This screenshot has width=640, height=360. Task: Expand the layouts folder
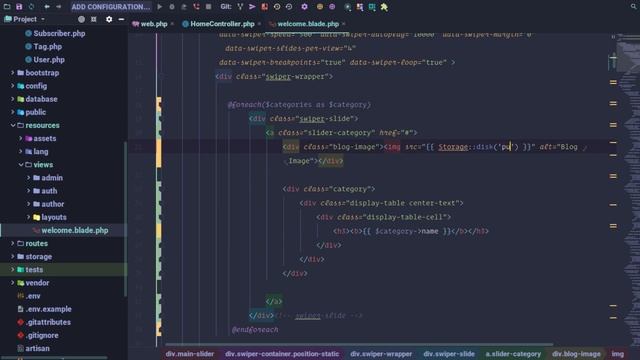click(29, 217)
